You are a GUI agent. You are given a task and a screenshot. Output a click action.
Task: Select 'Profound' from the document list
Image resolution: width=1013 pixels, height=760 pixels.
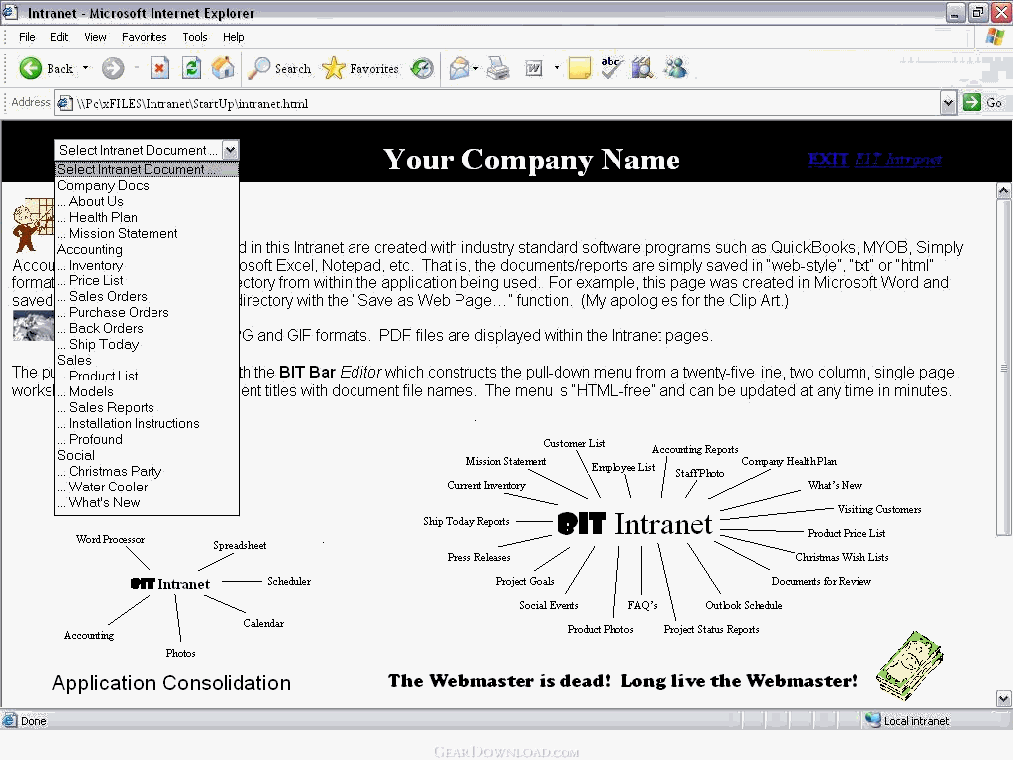(147, 439)
